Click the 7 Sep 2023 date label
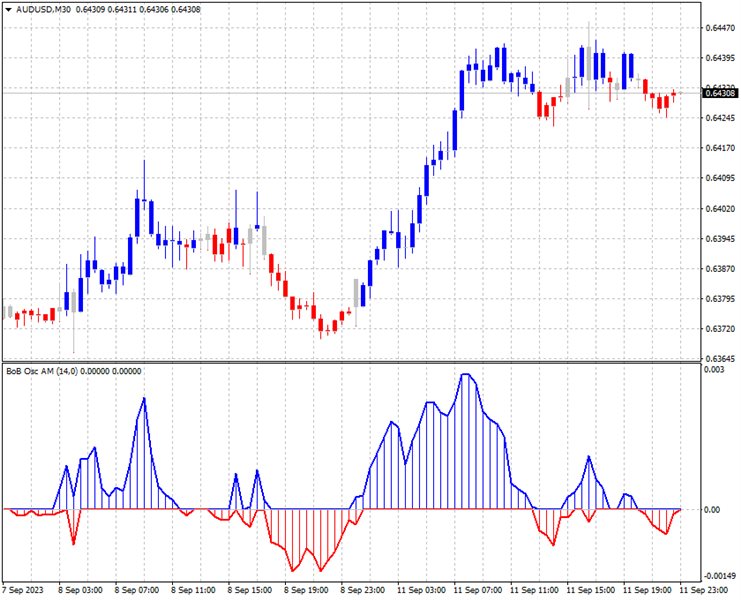 point(24,591)
